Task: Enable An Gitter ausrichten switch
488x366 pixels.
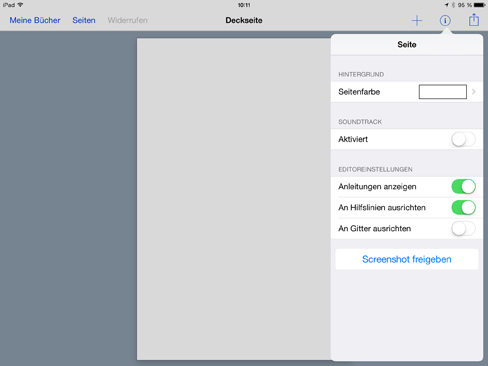Action: pyautogui.click(x=463, y=229)
